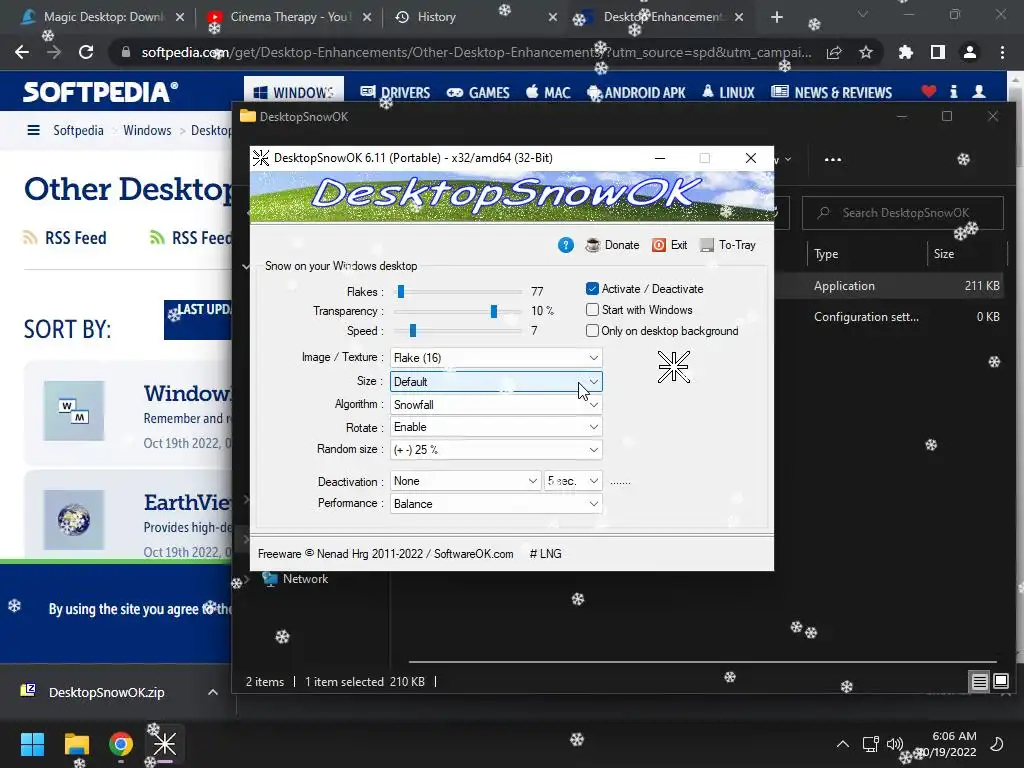Open the help question mark icon
The image size is (1024, 768).
[x=566, y=245]
